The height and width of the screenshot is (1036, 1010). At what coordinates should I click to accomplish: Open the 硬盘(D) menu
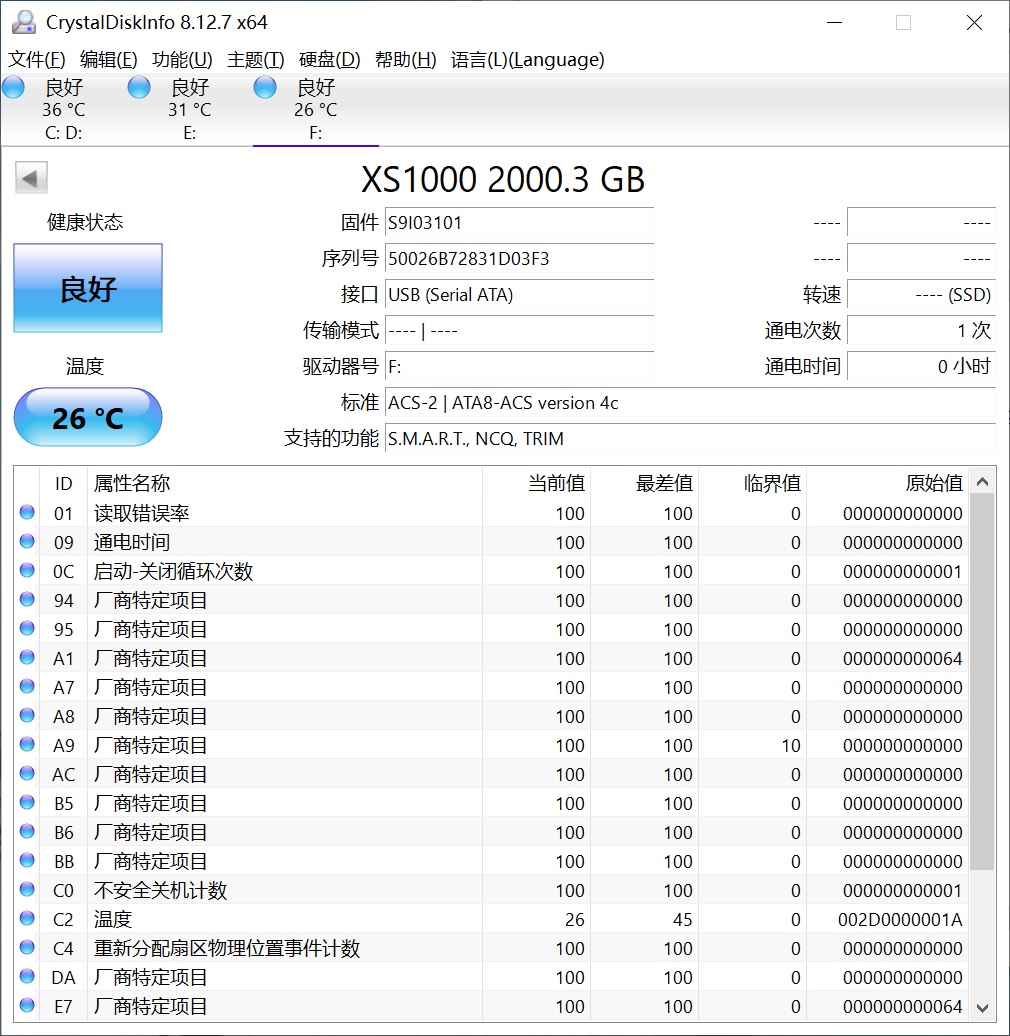pos(330,59)
